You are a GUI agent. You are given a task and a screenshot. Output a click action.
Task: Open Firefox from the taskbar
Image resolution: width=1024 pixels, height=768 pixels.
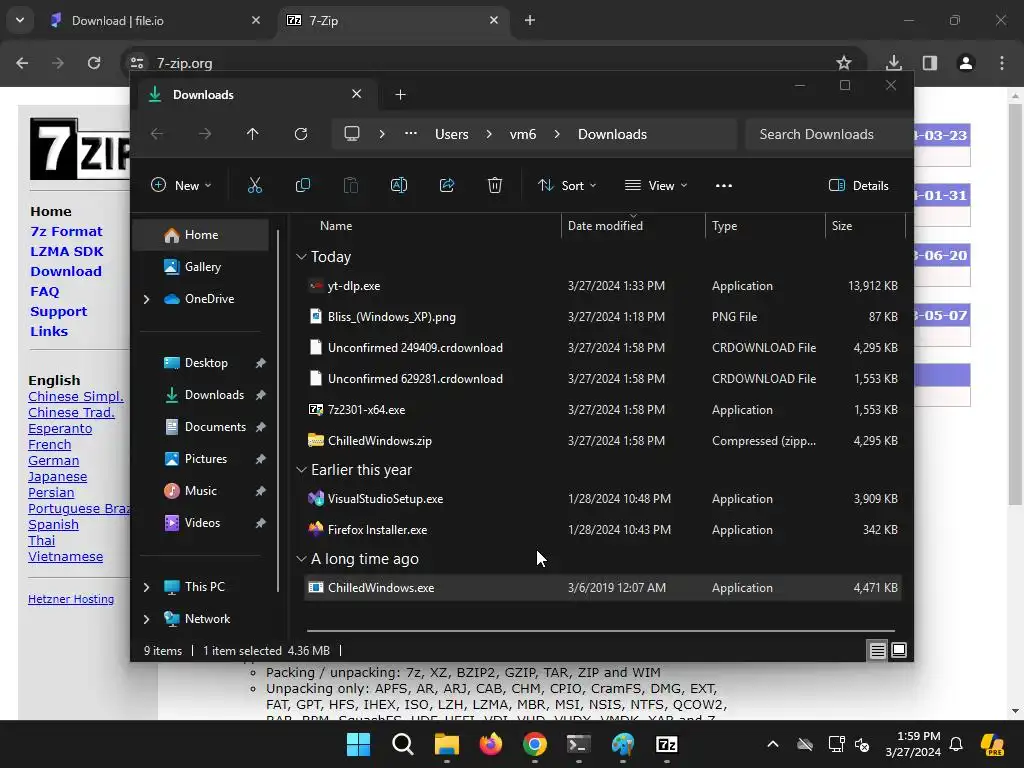point(490,744)
